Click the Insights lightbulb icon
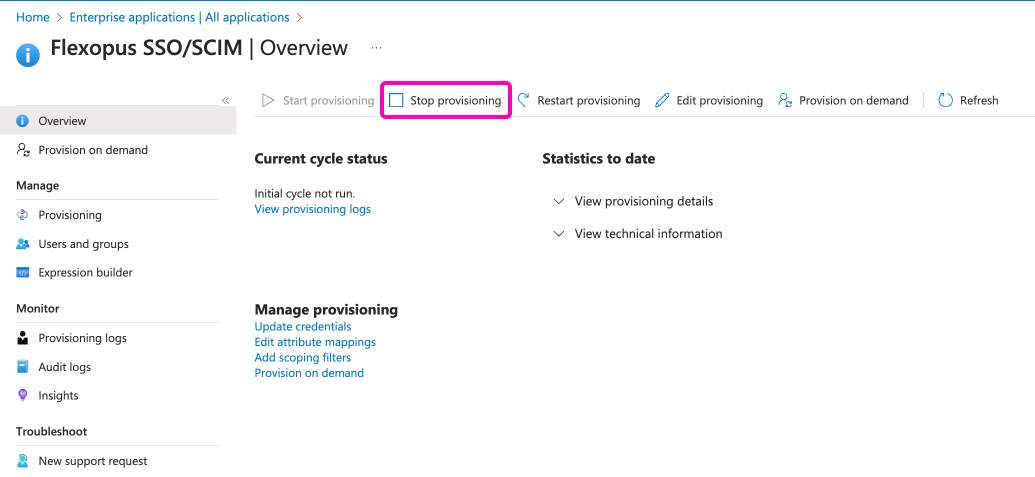Viewport: 1035px width, 477px height. coord(23,395)
